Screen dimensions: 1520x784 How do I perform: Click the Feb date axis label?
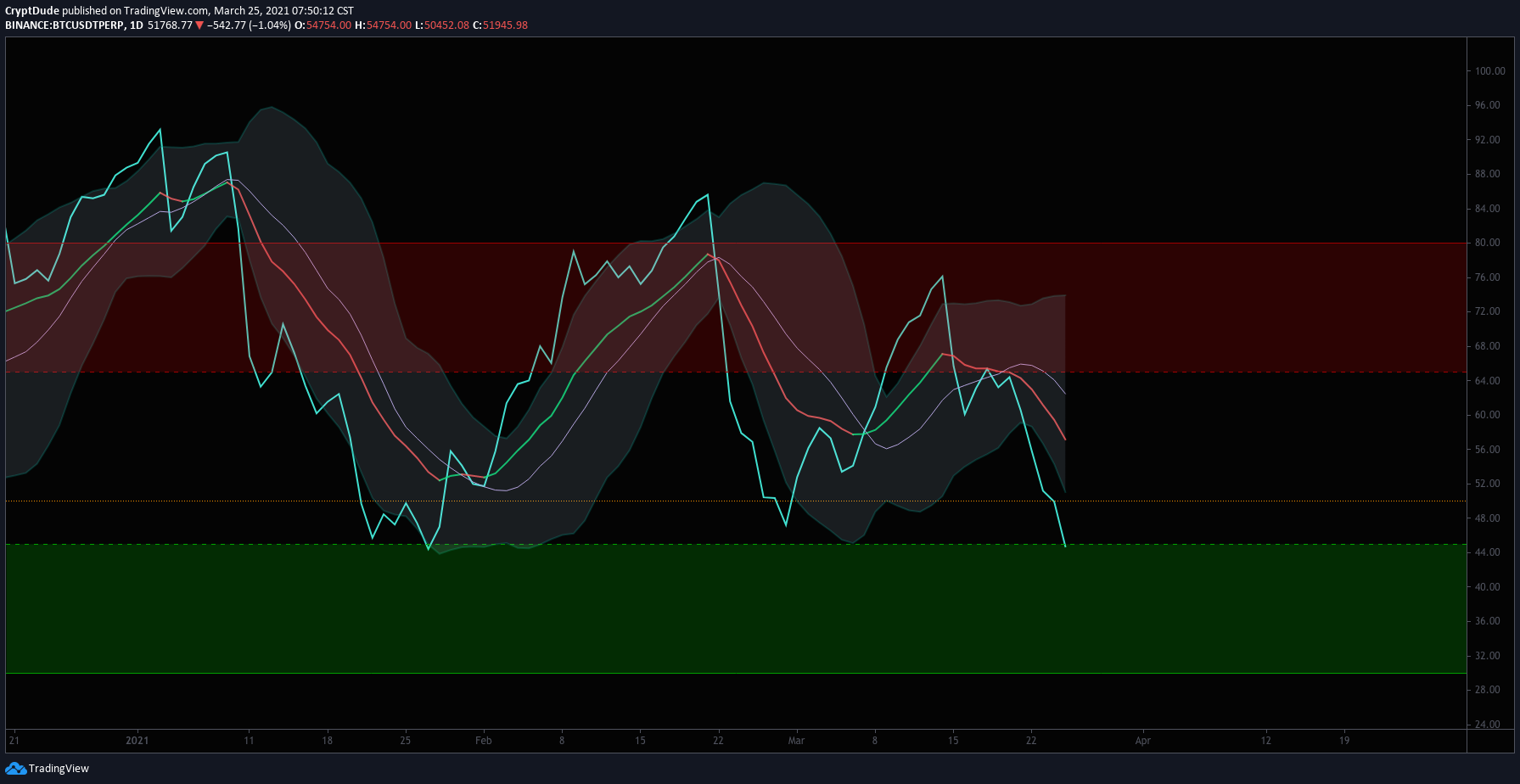(x=484, y=741)
